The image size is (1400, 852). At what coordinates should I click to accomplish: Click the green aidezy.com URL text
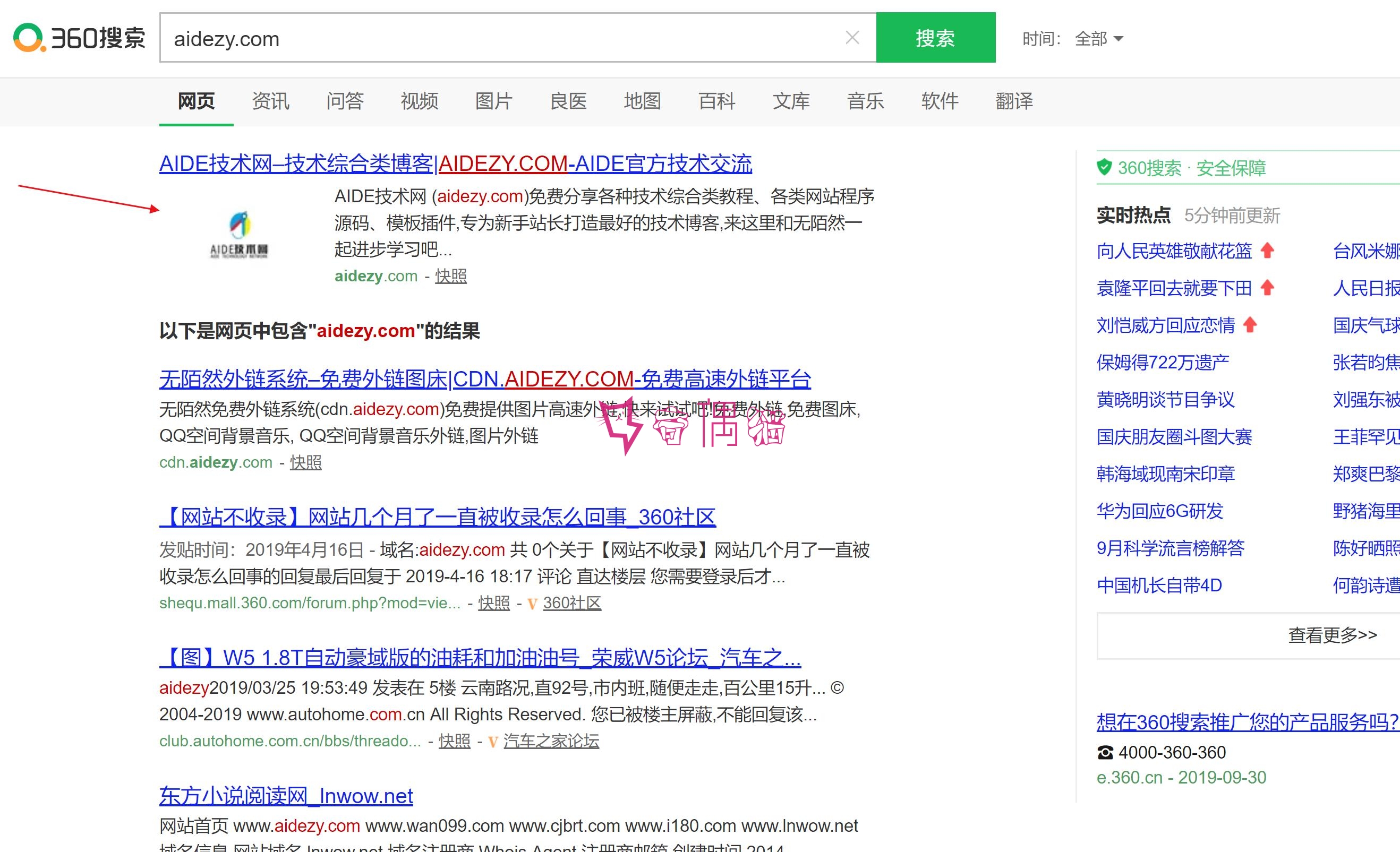point(375,276)
